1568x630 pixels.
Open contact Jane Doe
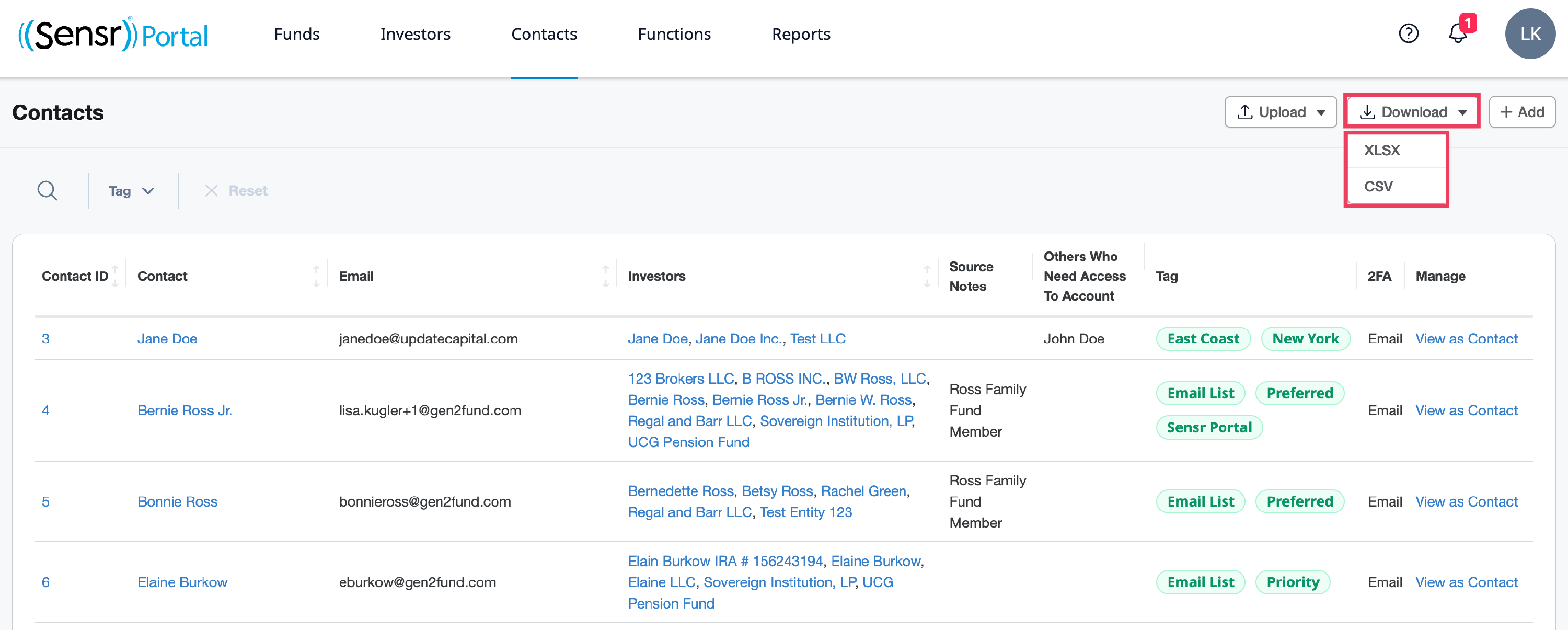click(167, 339)
